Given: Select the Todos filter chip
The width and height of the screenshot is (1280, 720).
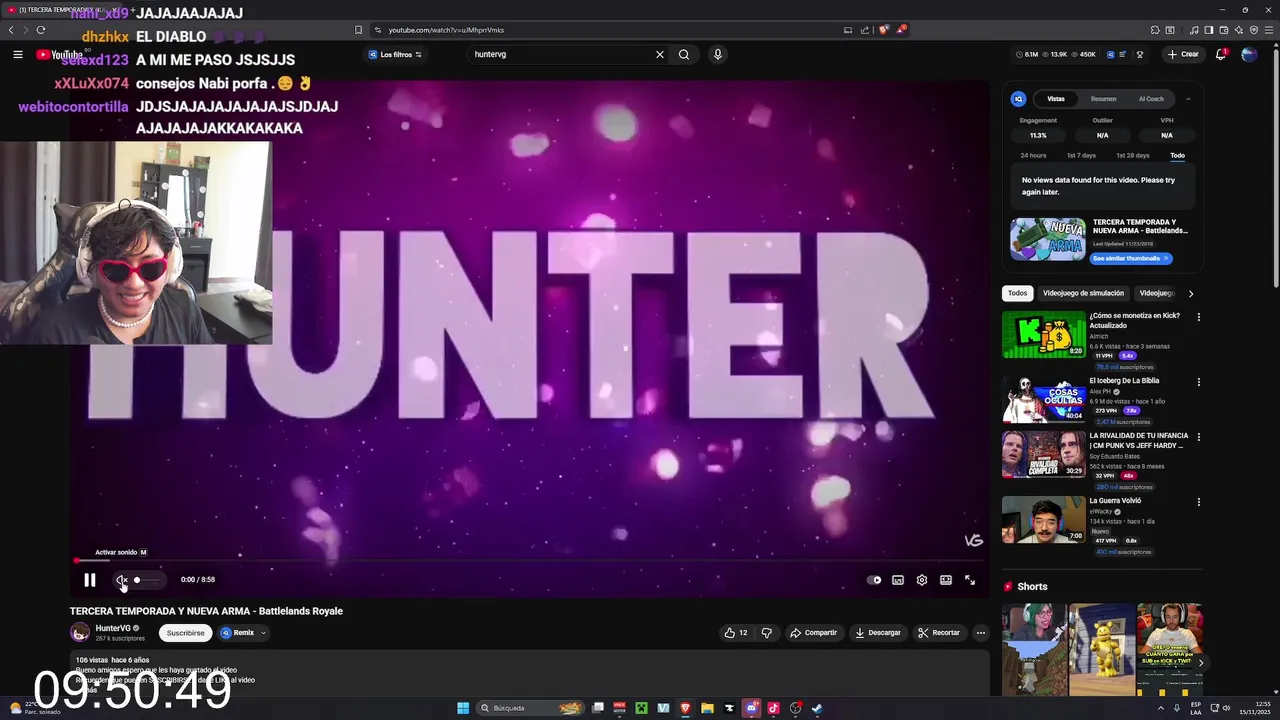Looking at the screenshot, I should (1017, 293).
